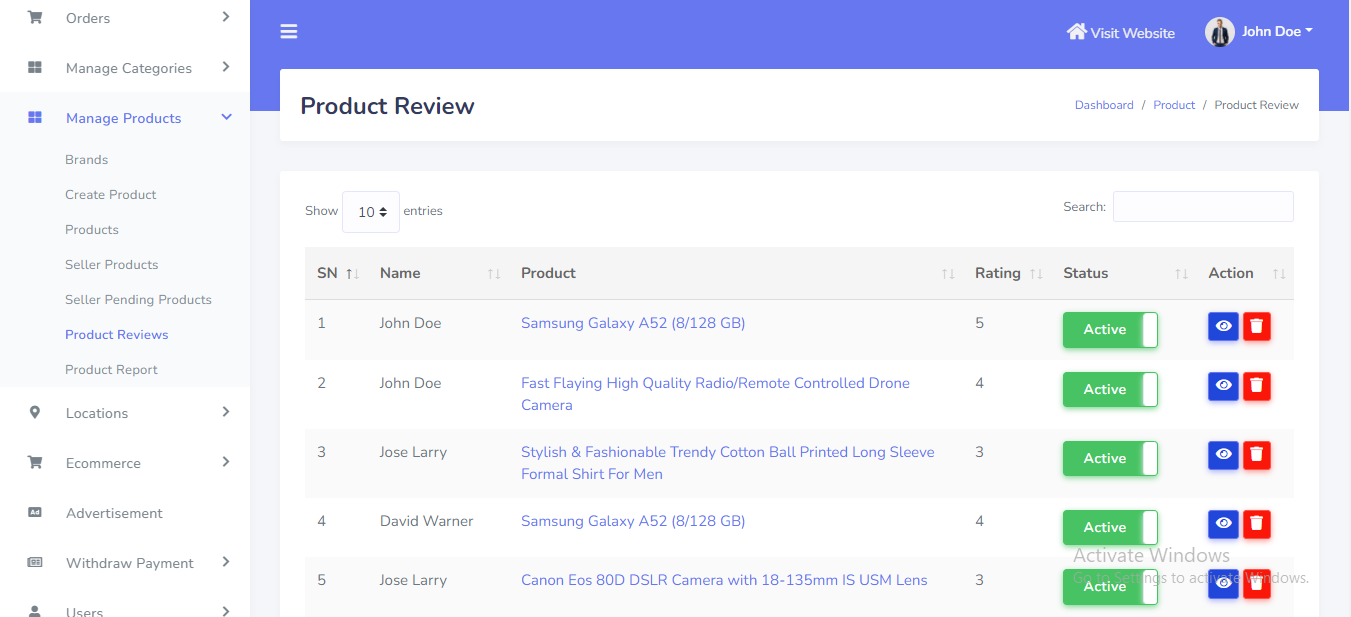Delete John Doe's Samsung Galaxy A52 review
The width and height of the screenshot is (1351, 617).
pos(1257,326)
